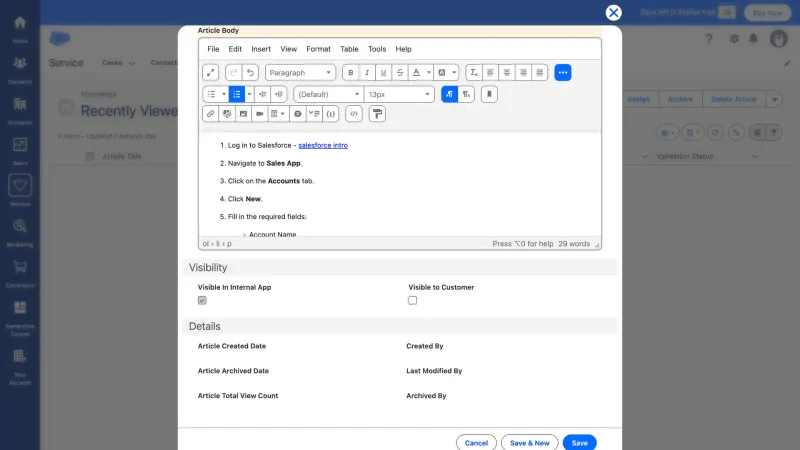Screen dimensions: 800x450
Task: Click the Cancel button
Action: [x=476, y=443]
